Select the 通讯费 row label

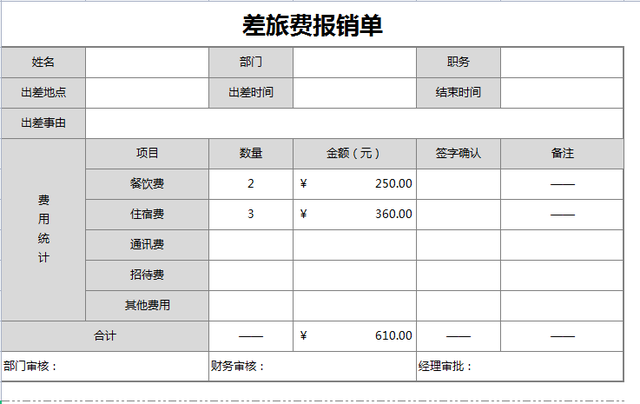coord(147,245)
